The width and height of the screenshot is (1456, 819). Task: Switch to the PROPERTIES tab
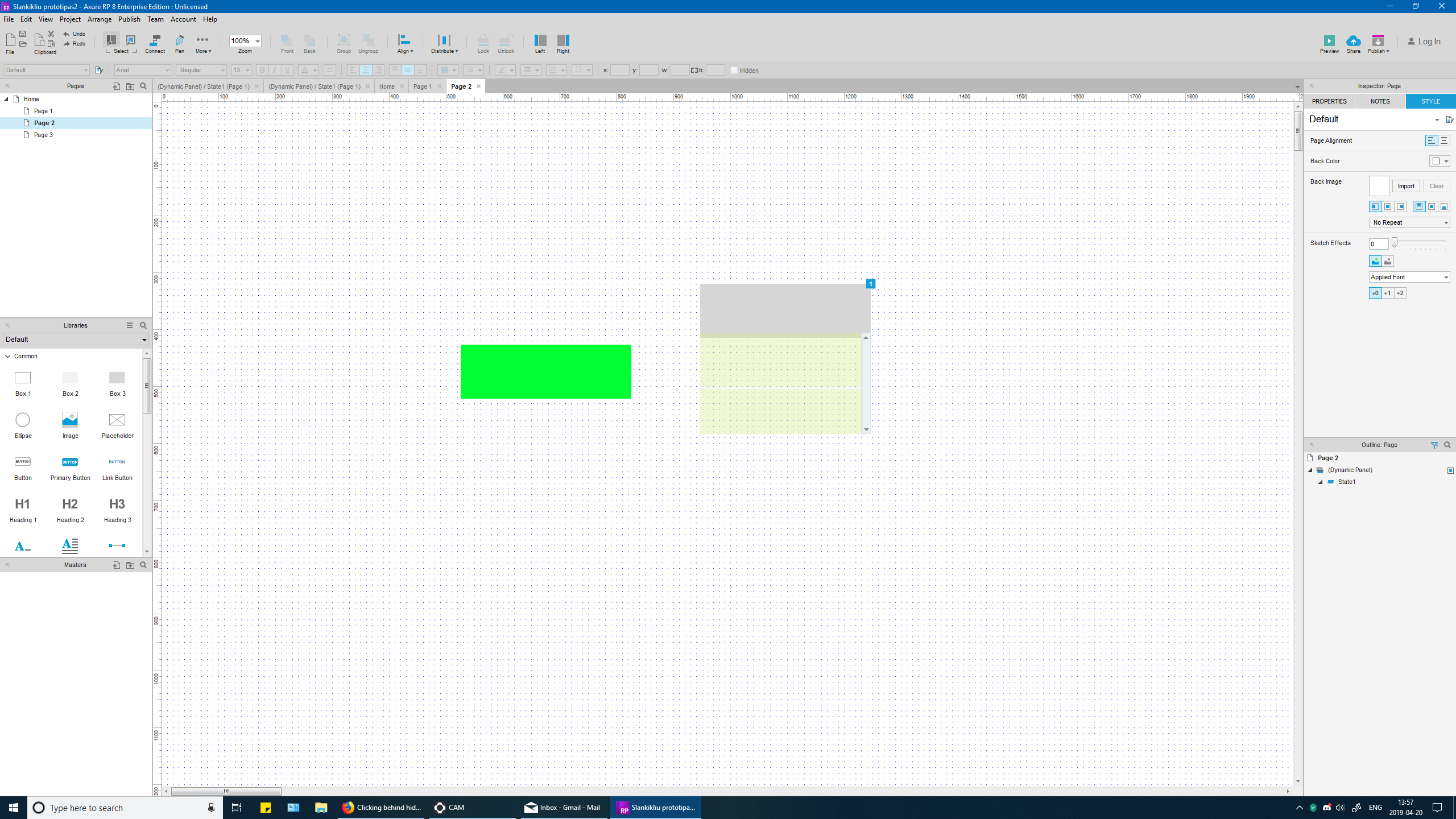point(1329,101)
